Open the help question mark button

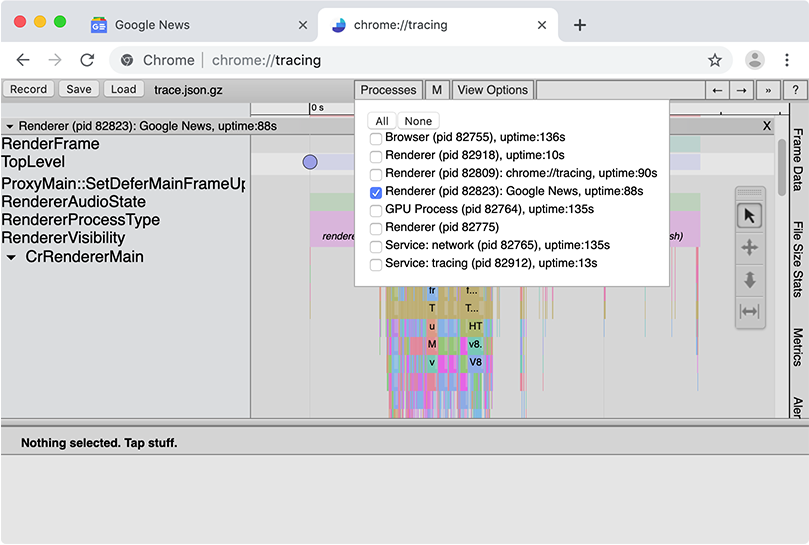(x=795, y=90)
